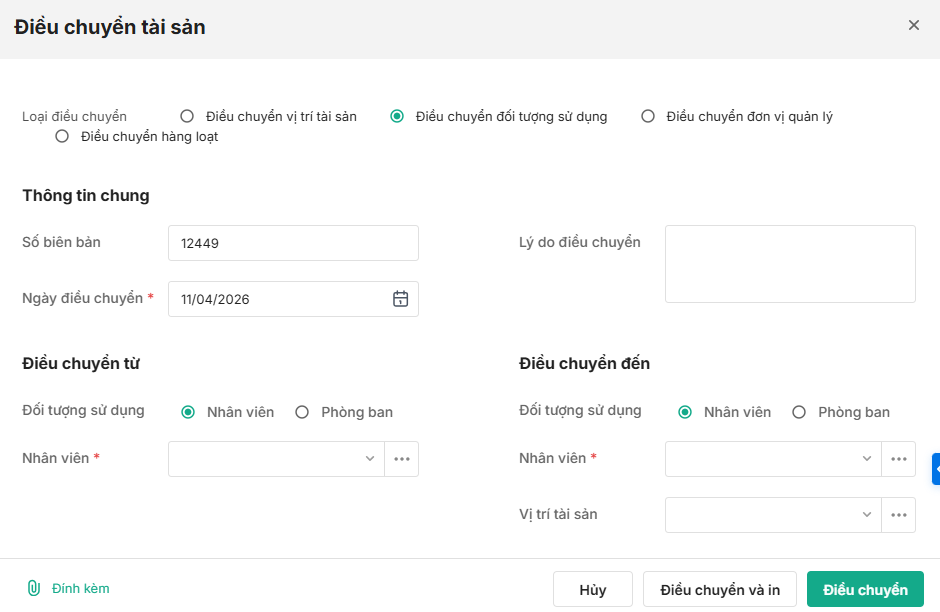Open source Nhân viên lookup ellipsis button
The image size is (940, 612).
[x=402, y=459]
